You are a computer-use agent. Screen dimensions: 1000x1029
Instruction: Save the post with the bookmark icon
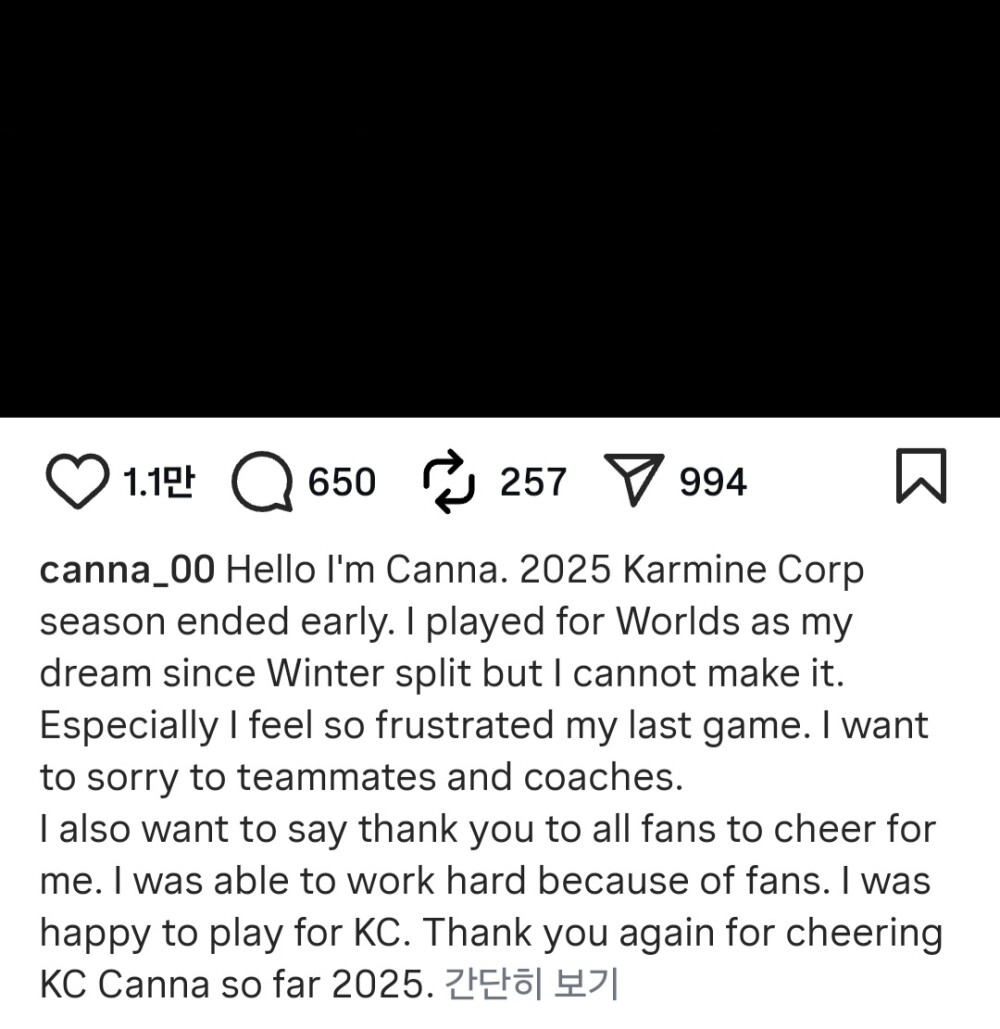pyautogui.click(x=919, y=478)
